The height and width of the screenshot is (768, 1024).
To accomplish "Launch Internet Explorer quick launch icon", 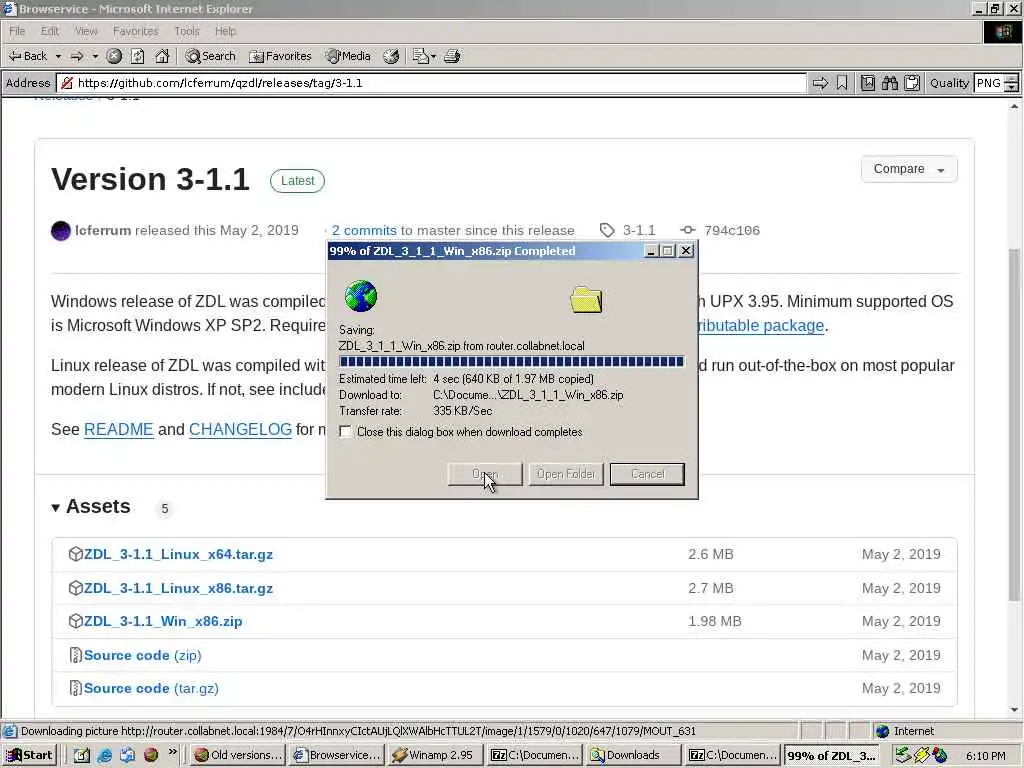I will 104,755.
